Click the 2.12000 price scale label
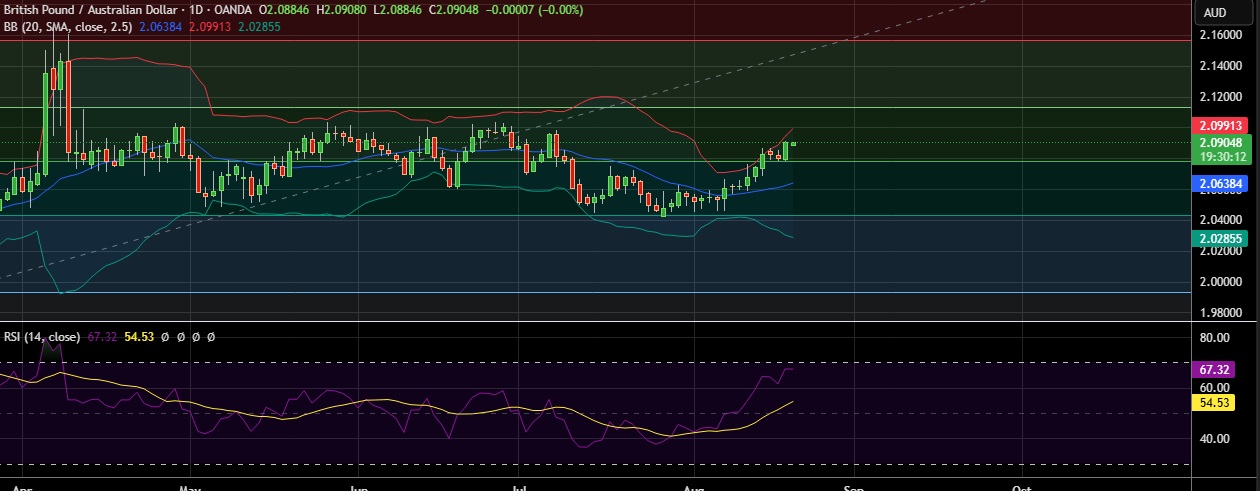Image resolution: width=1260 pixels, height=491 pixels. 1221,96
